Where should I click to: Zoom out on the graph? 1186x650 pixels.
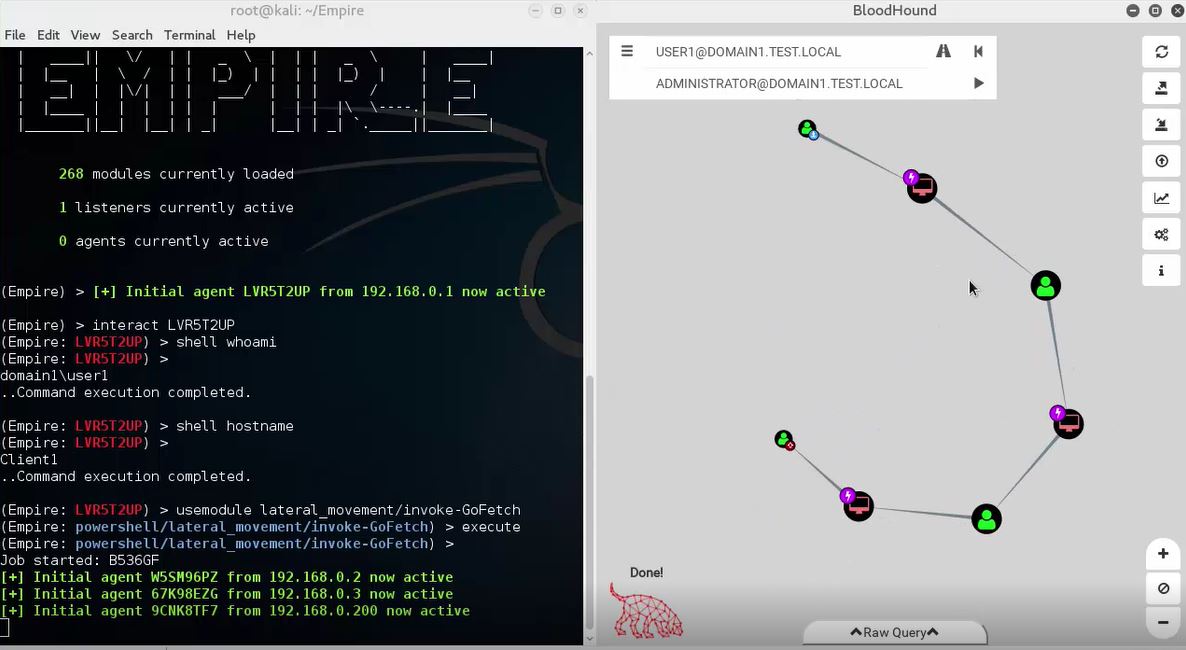tap(1163, 622)
